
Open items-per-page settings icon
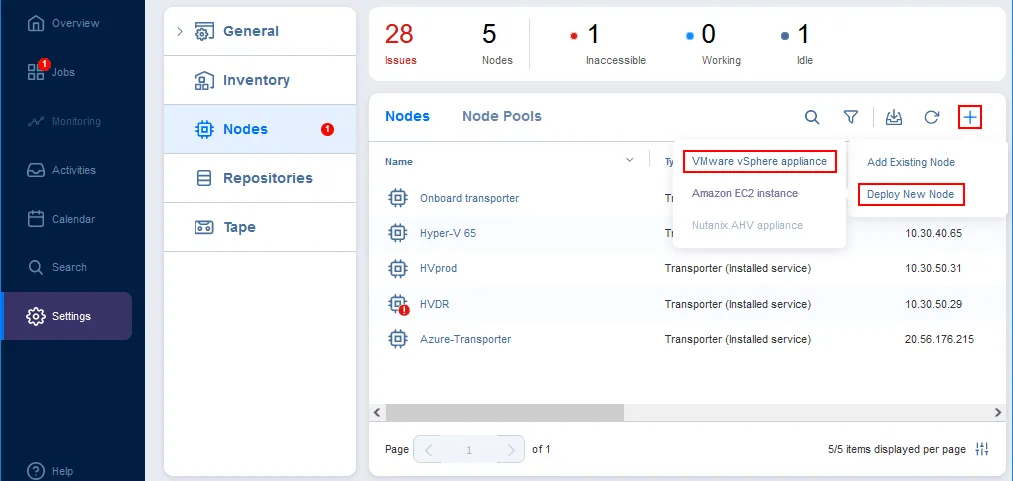(982, 449)
